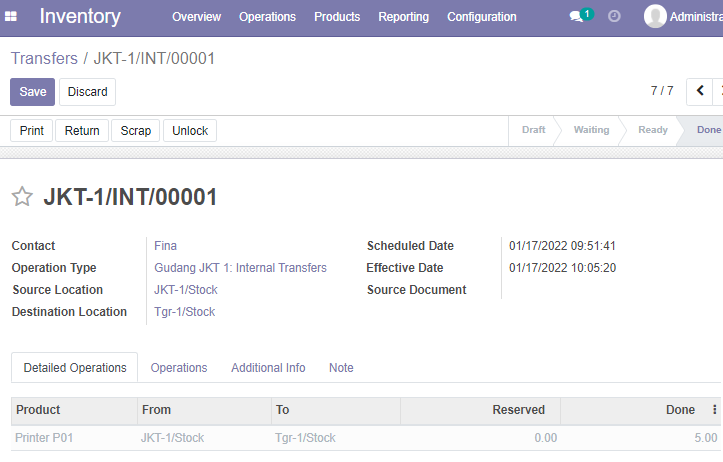This screenshot has height=462, width=723.
Task: Toggle the priority star next to JKT-1/INT/00001
Action: coord(22,196)
